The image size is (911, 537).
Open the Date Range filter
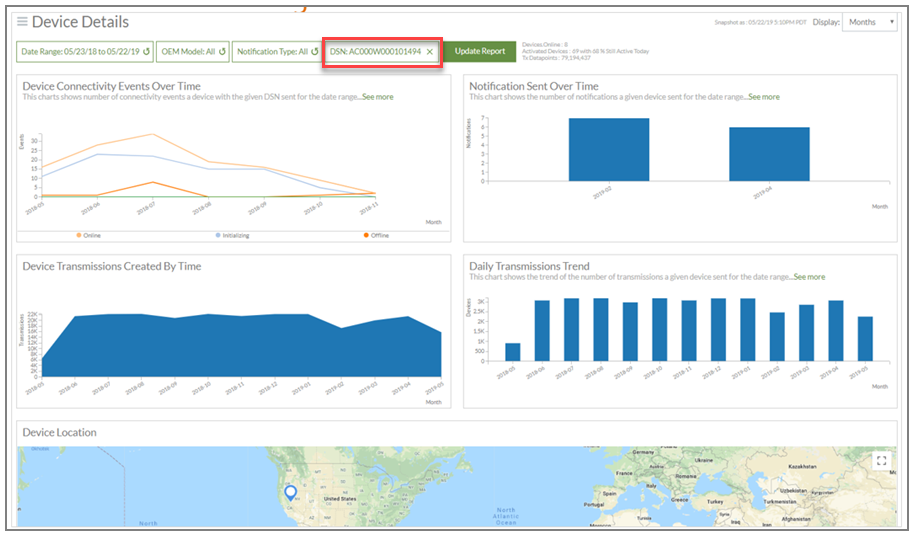click(85, 52)
